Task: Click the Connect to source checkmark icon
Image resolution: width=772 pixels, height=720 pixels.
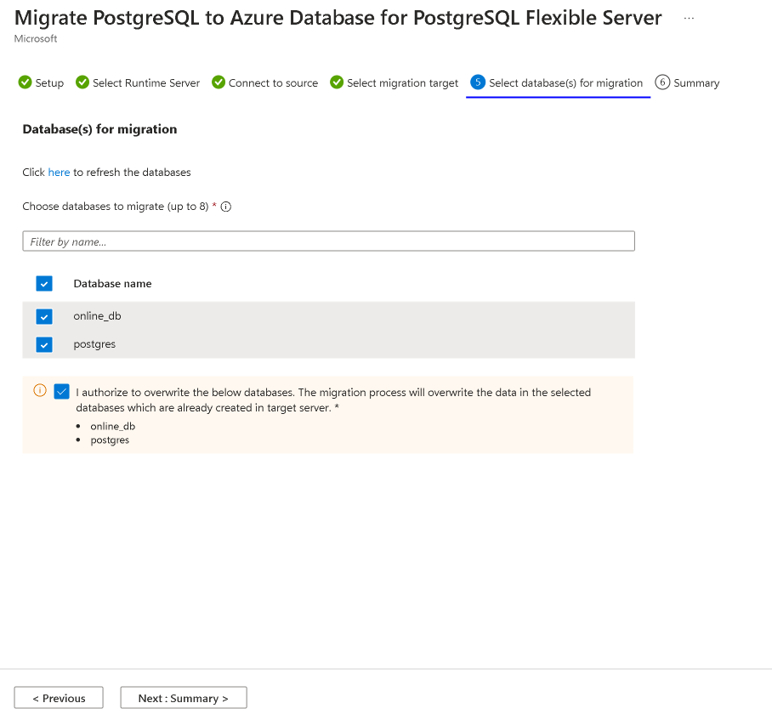Action: click(219, 83)
